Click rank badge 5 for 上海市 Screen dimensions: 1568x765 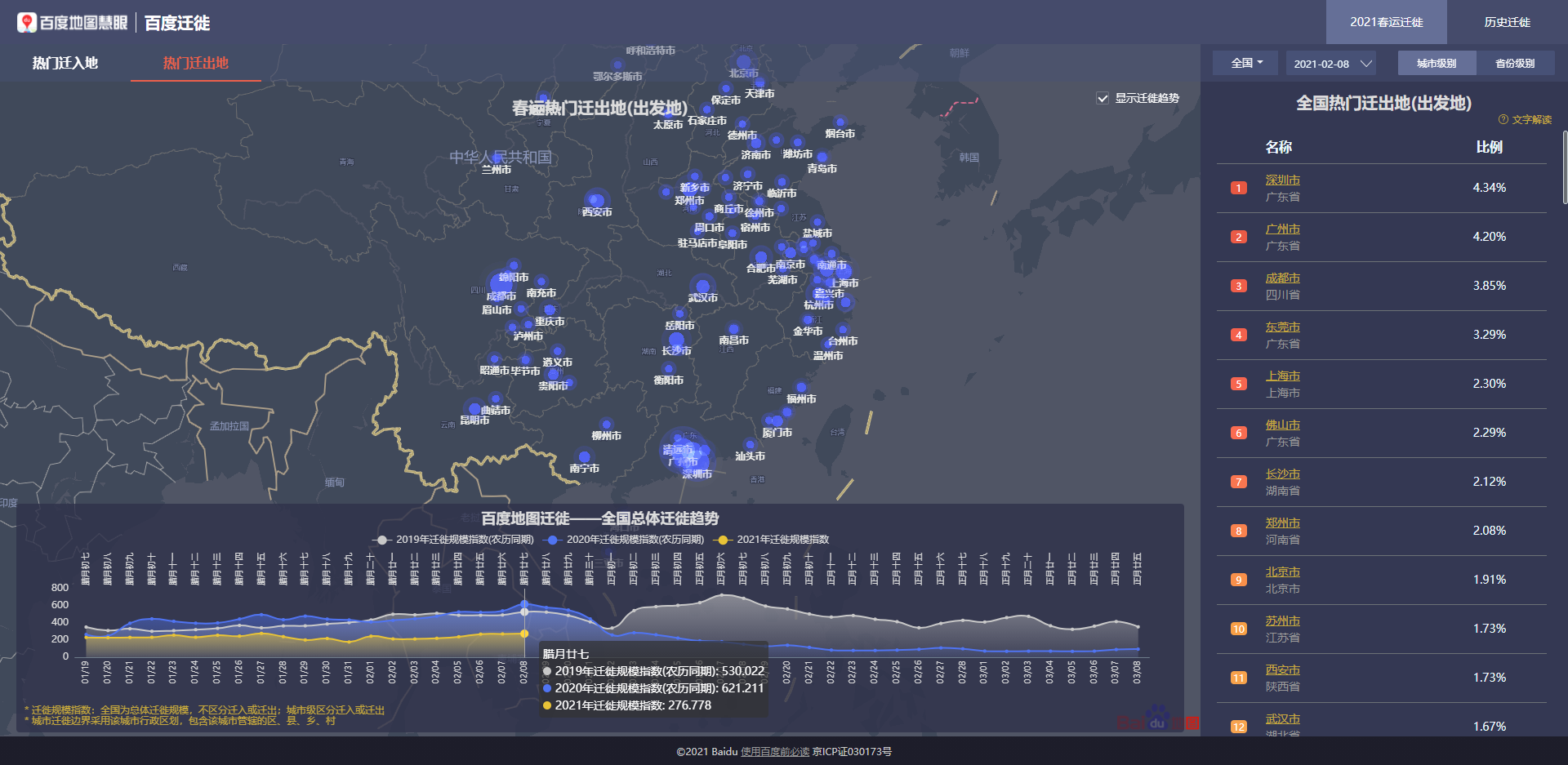point(1238,384)
